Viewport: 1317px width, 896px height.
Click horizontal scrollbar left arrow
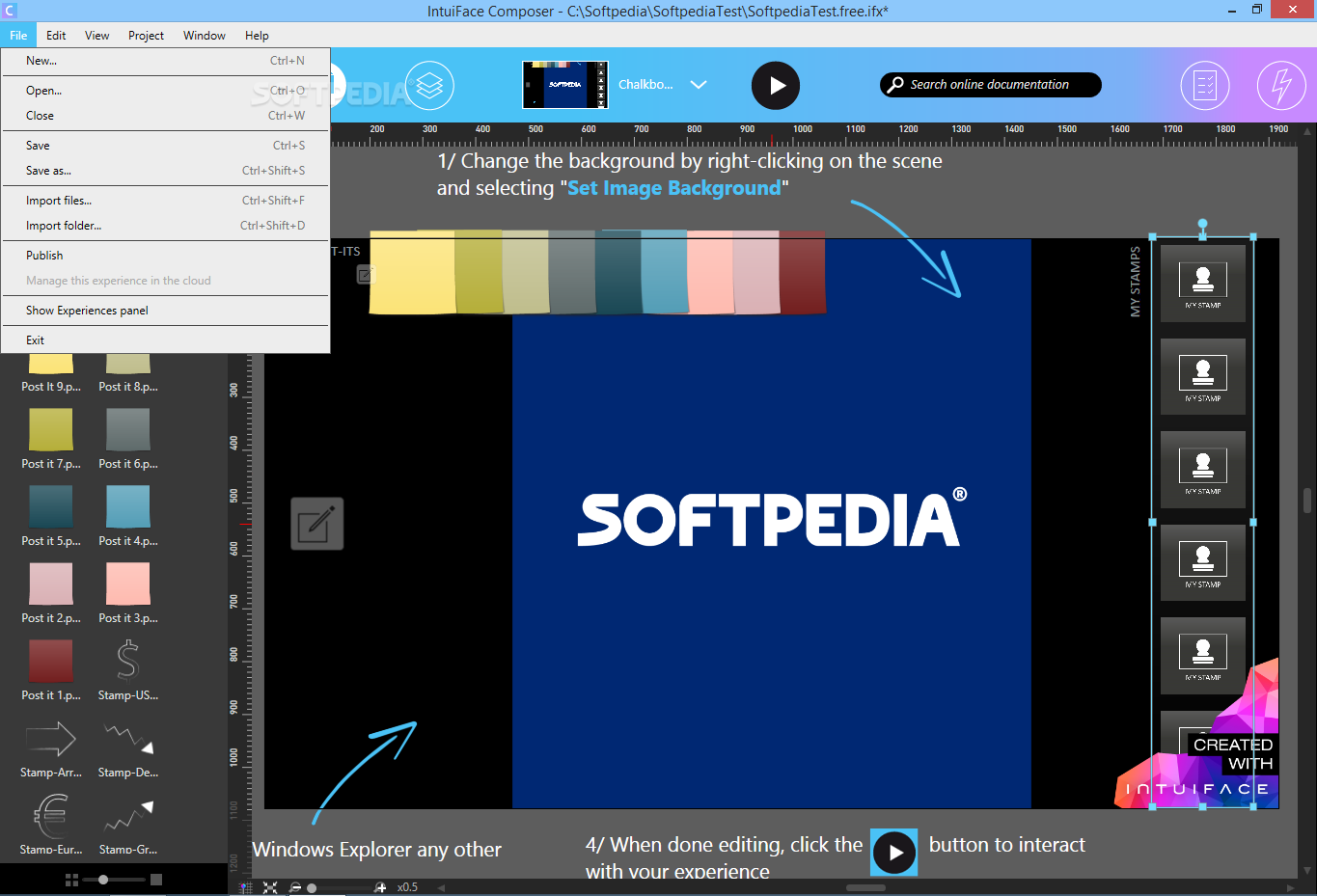point(441,887)
